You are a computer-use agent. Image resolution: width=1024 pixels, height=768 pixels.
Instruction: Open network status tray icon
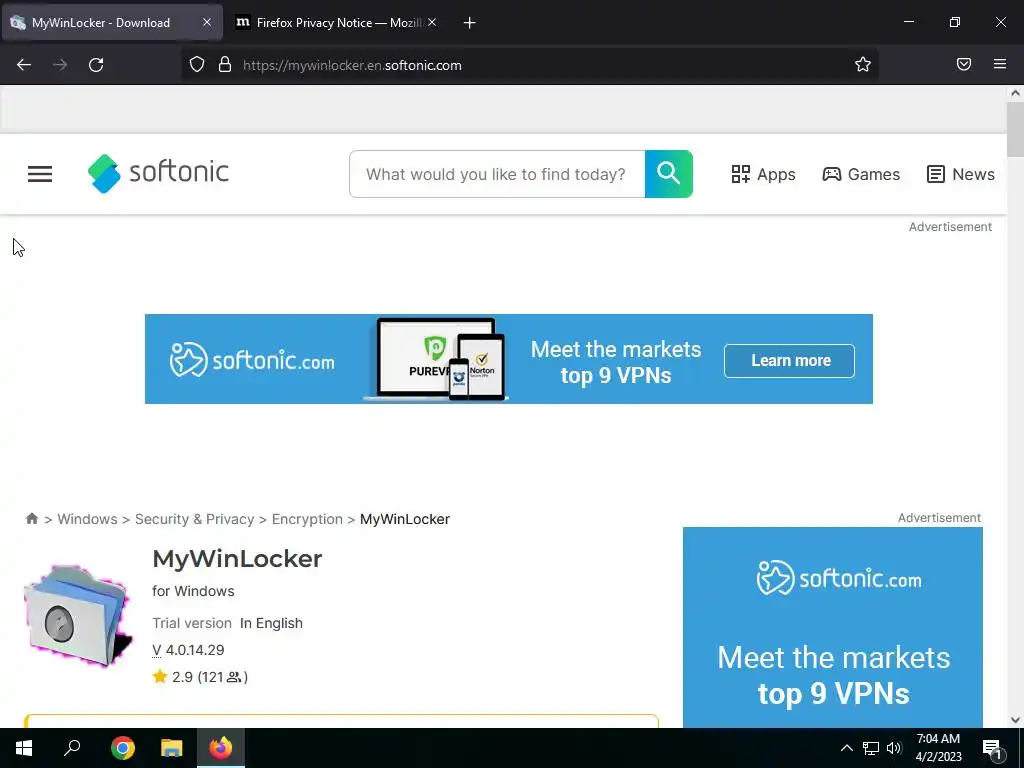871,748
